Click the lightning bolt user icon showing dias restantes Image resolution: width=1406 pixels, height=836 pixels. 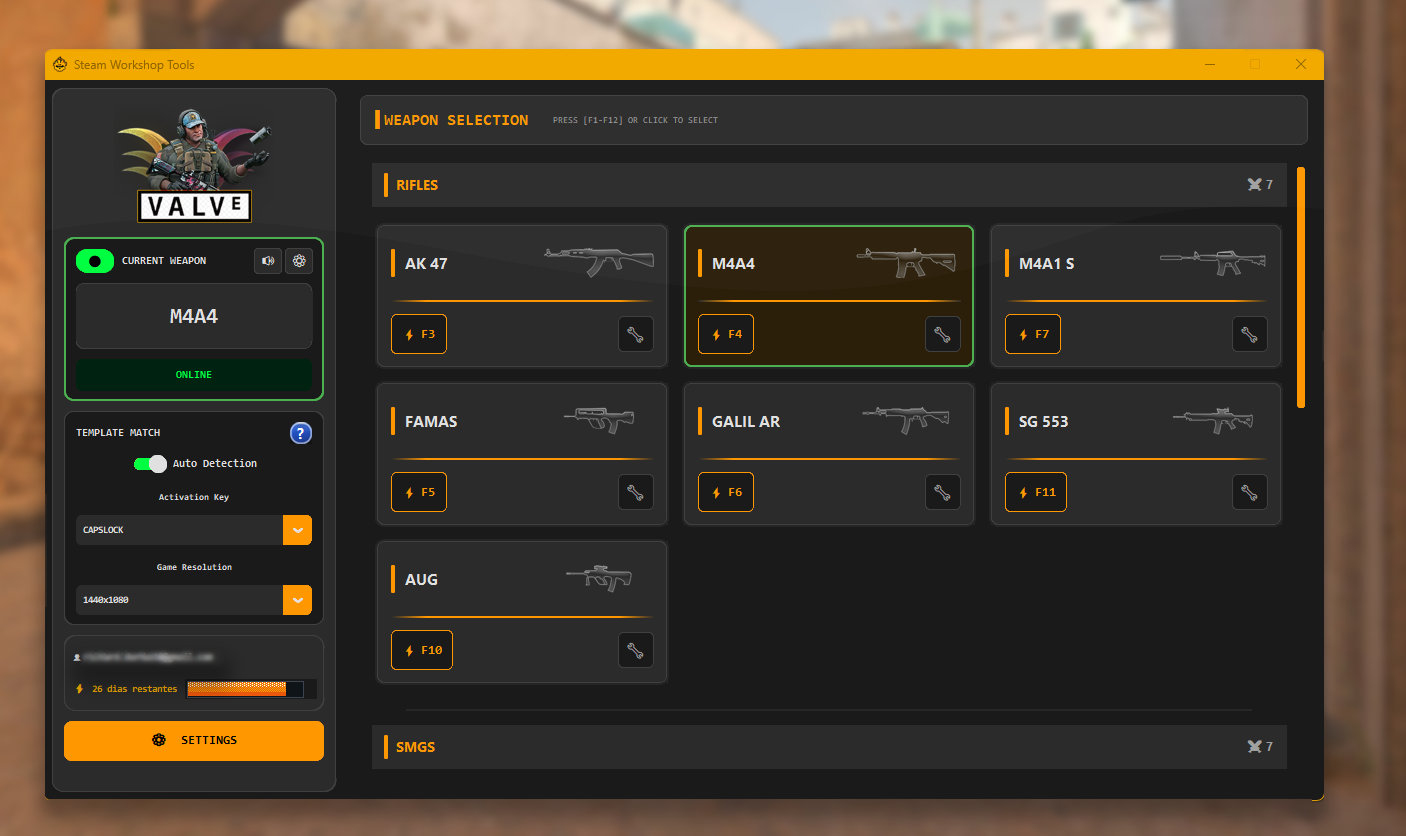(79, 688)
